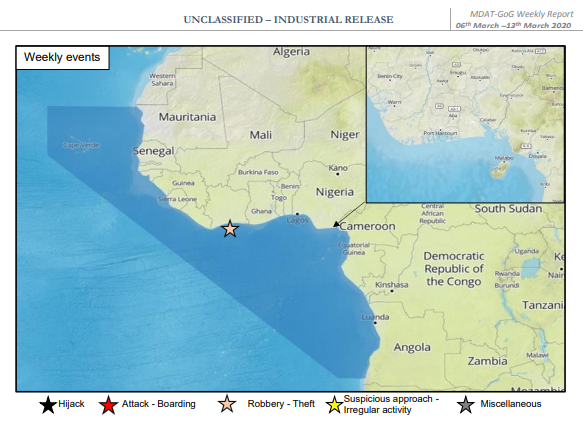Click the Benin City label in inset map

(390, 76)
